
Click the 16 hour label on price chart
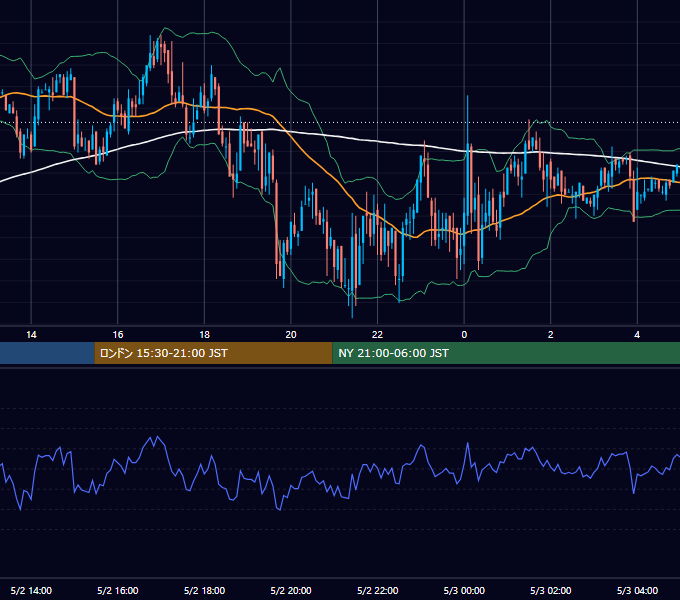coord(118,335)
